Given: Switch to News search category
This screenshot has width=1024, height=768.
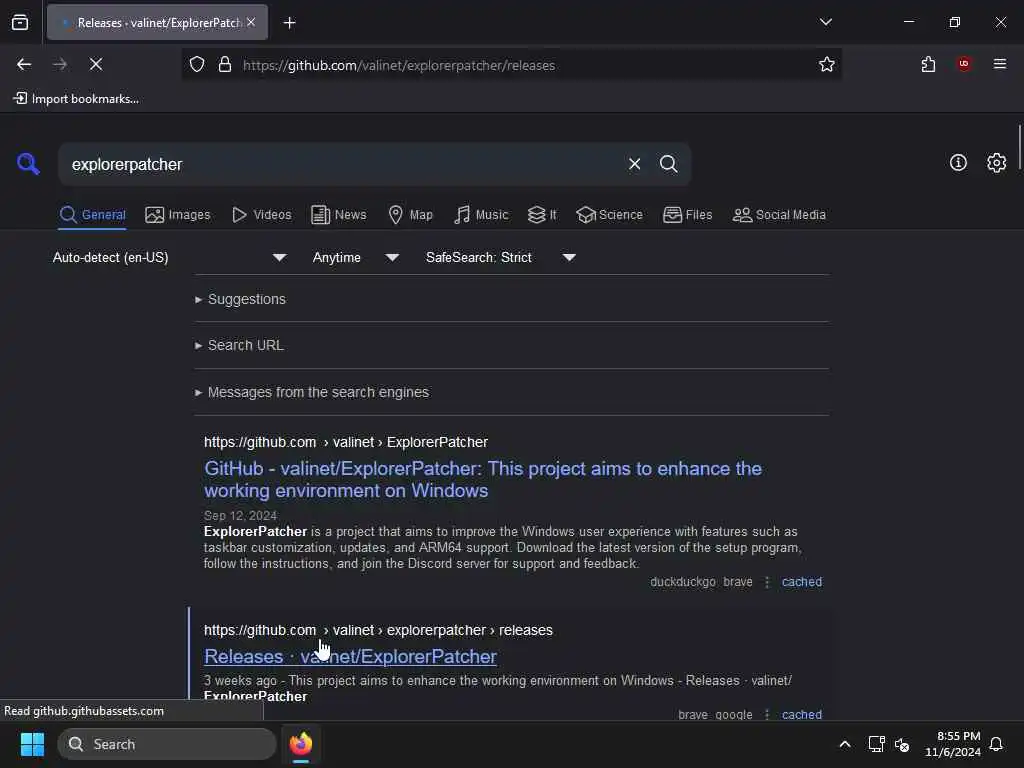Looking at the screenshot, I should 338,215.
